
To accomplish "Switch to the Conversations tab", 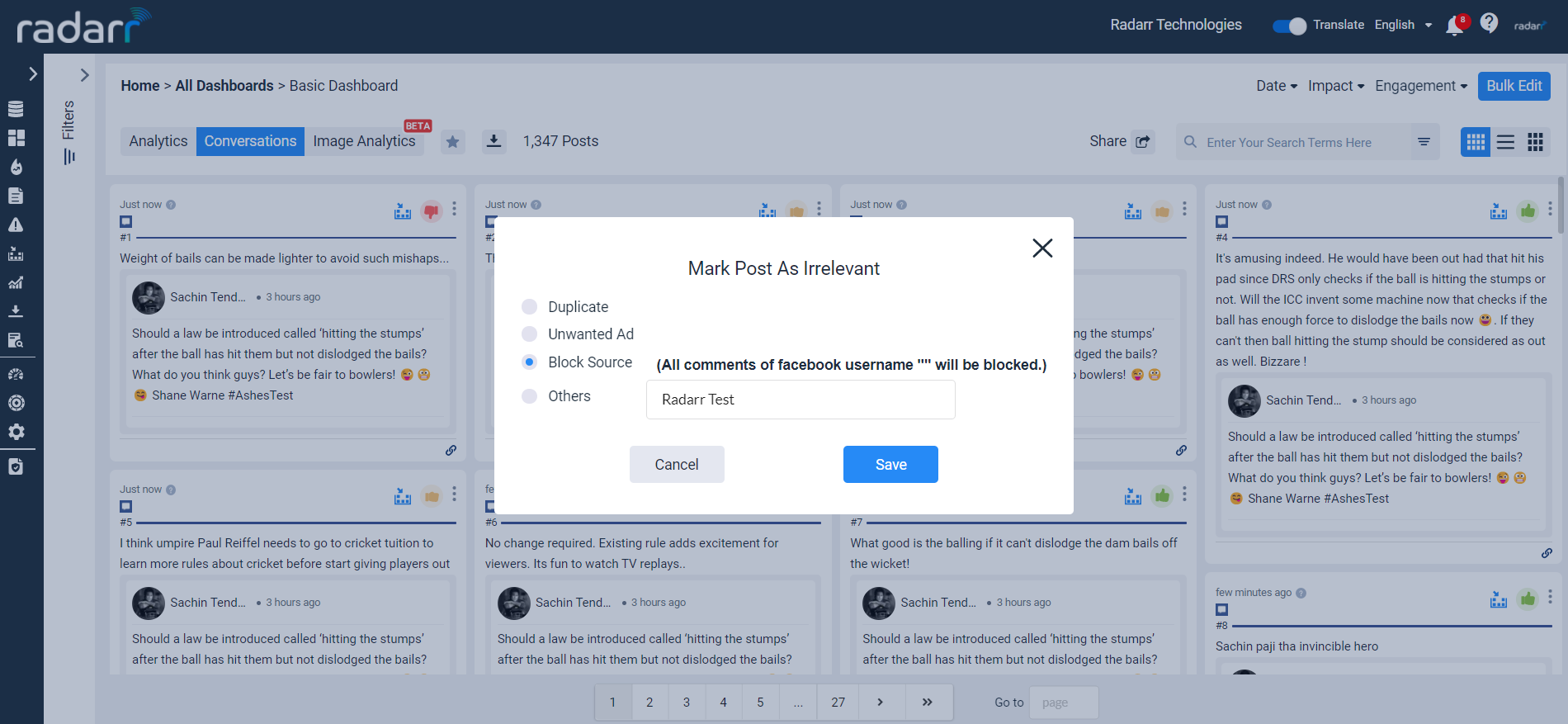I will 250,141.
